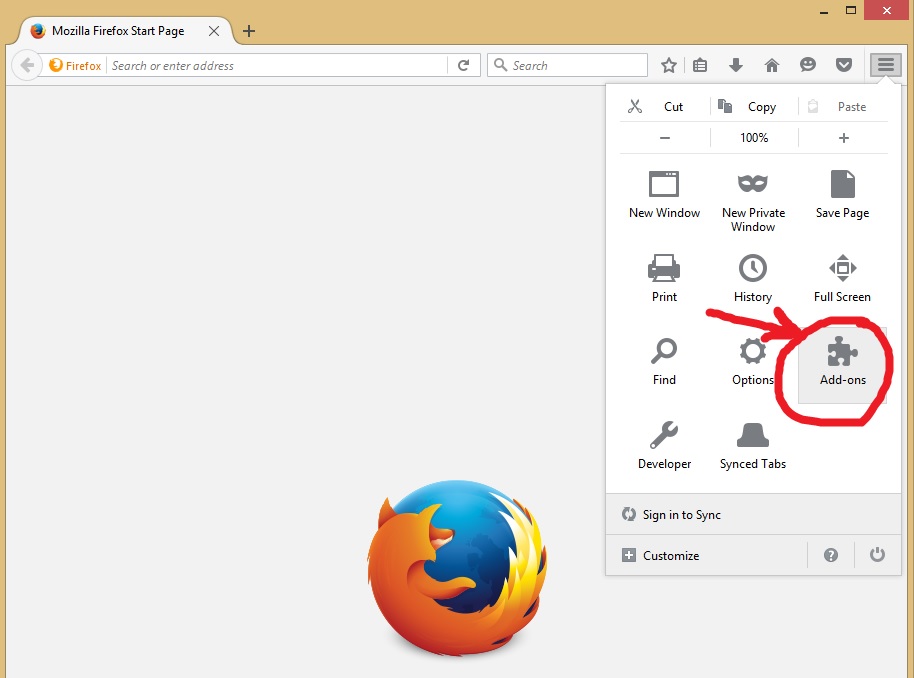Minimize the Firefox window

coord(824,11)
